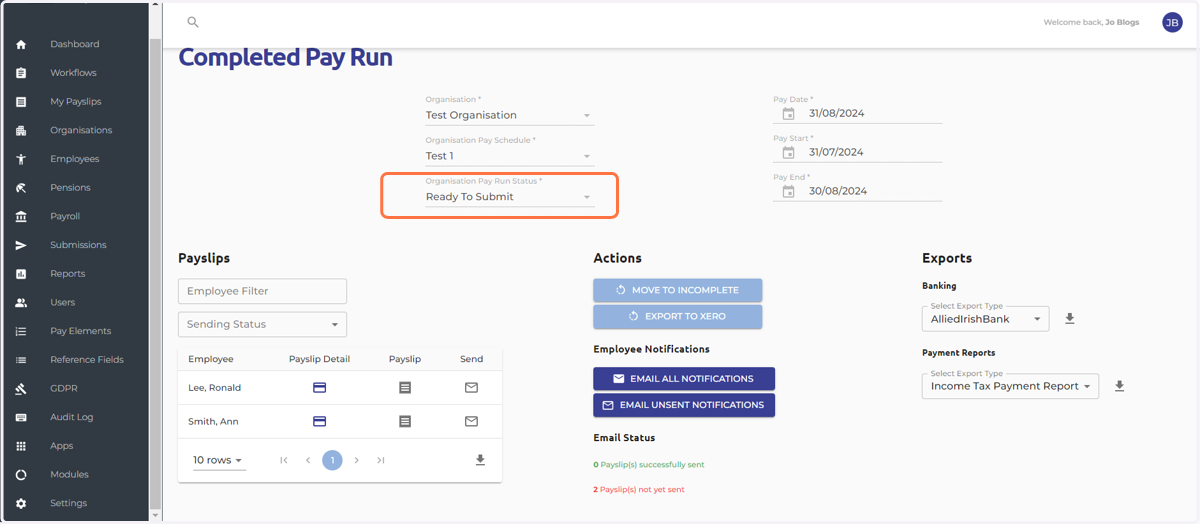
Task: Open the Sending Status dropdown
Action: (262, 324)
